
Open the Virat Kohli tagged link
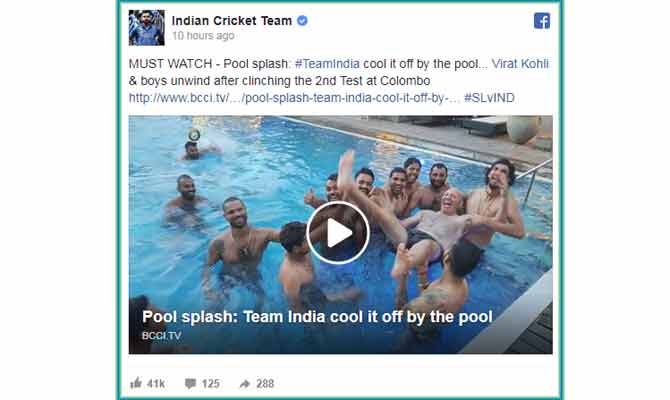click(x=520, y=64)
